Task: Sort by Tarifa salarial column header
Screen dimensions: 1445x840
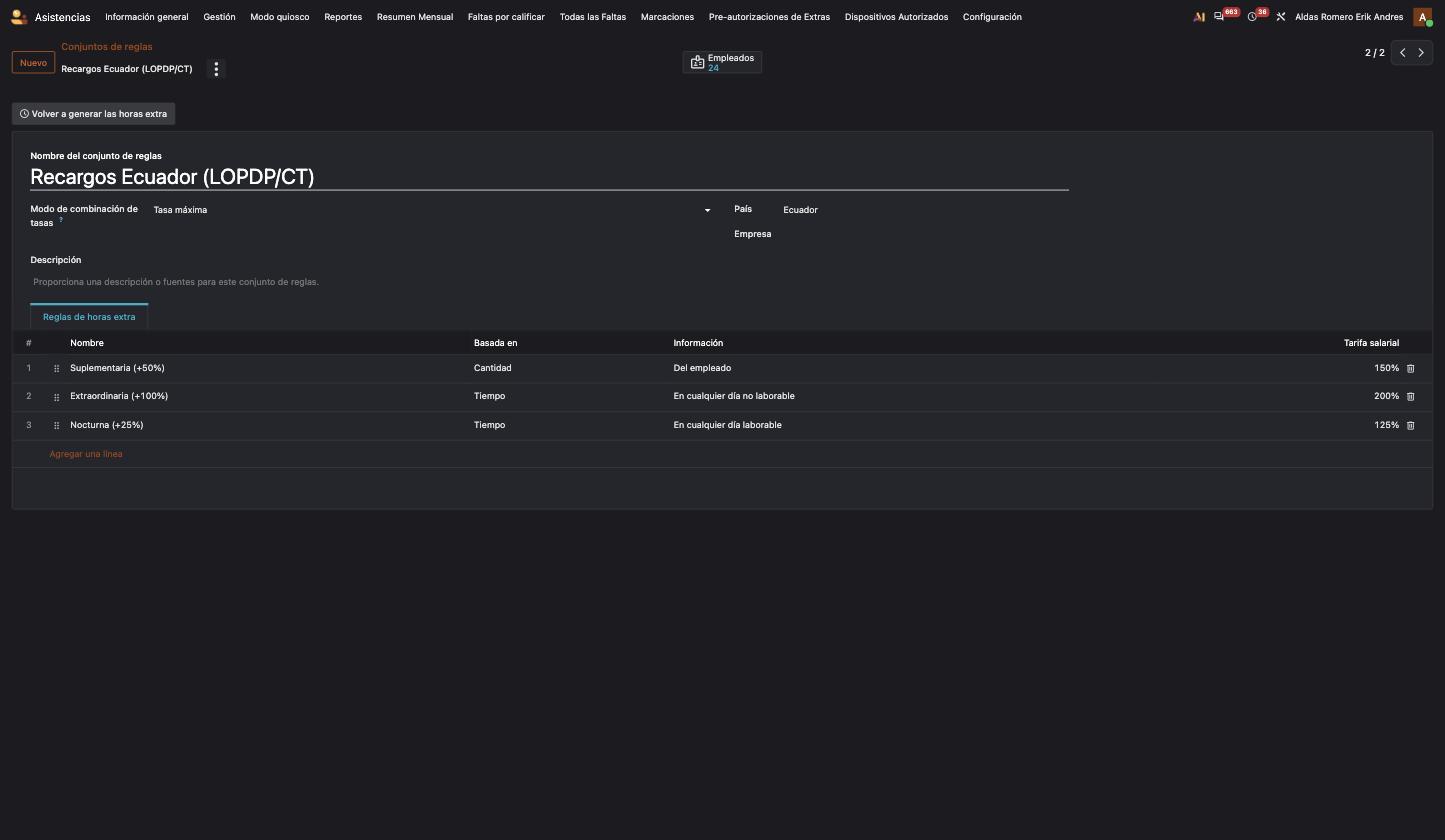Action: click(x=1371, y=343)
